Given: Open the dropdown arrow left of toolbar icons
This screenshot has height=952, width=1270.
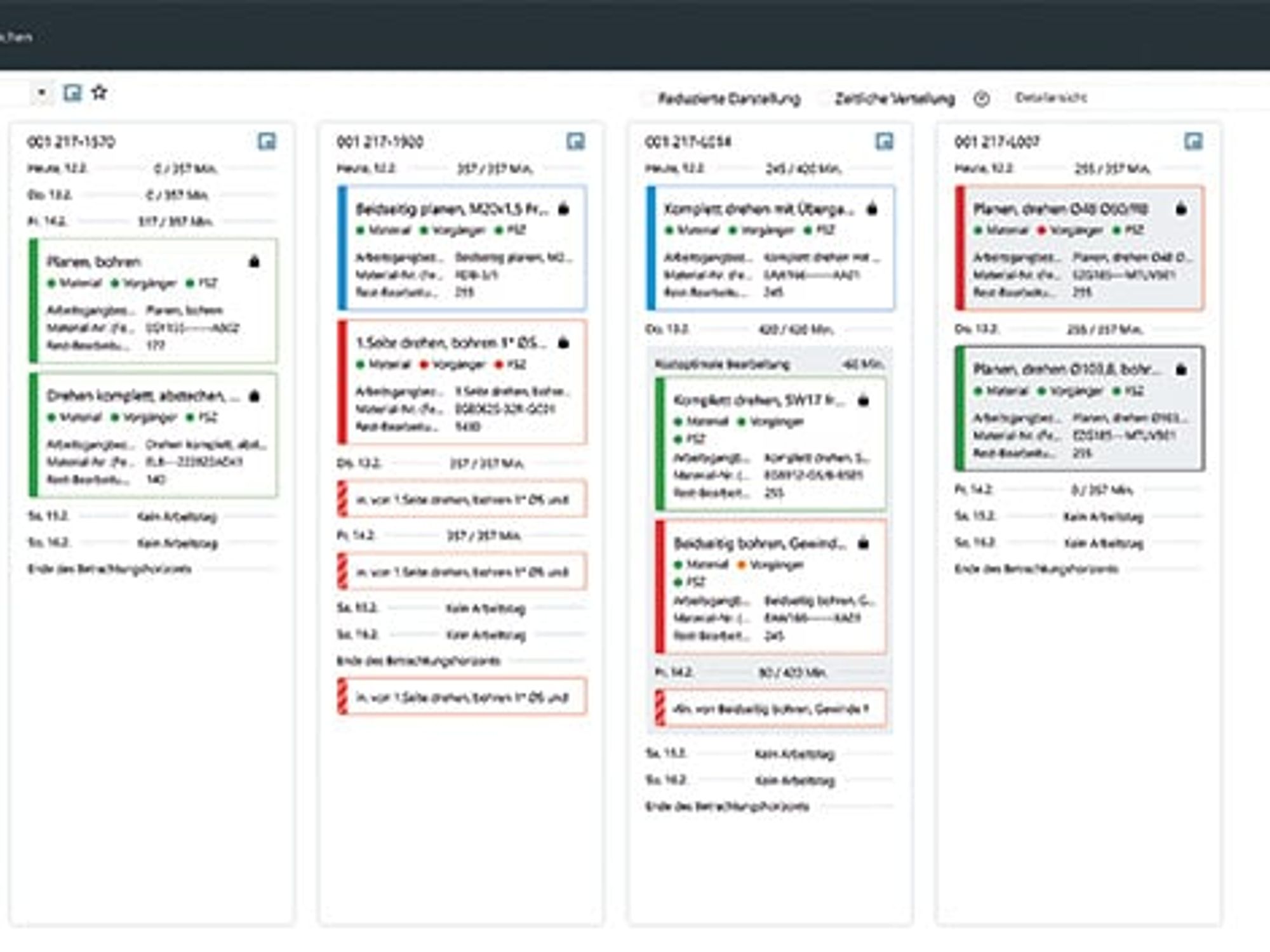Looking at the screenshot, I should pos(41,93).
